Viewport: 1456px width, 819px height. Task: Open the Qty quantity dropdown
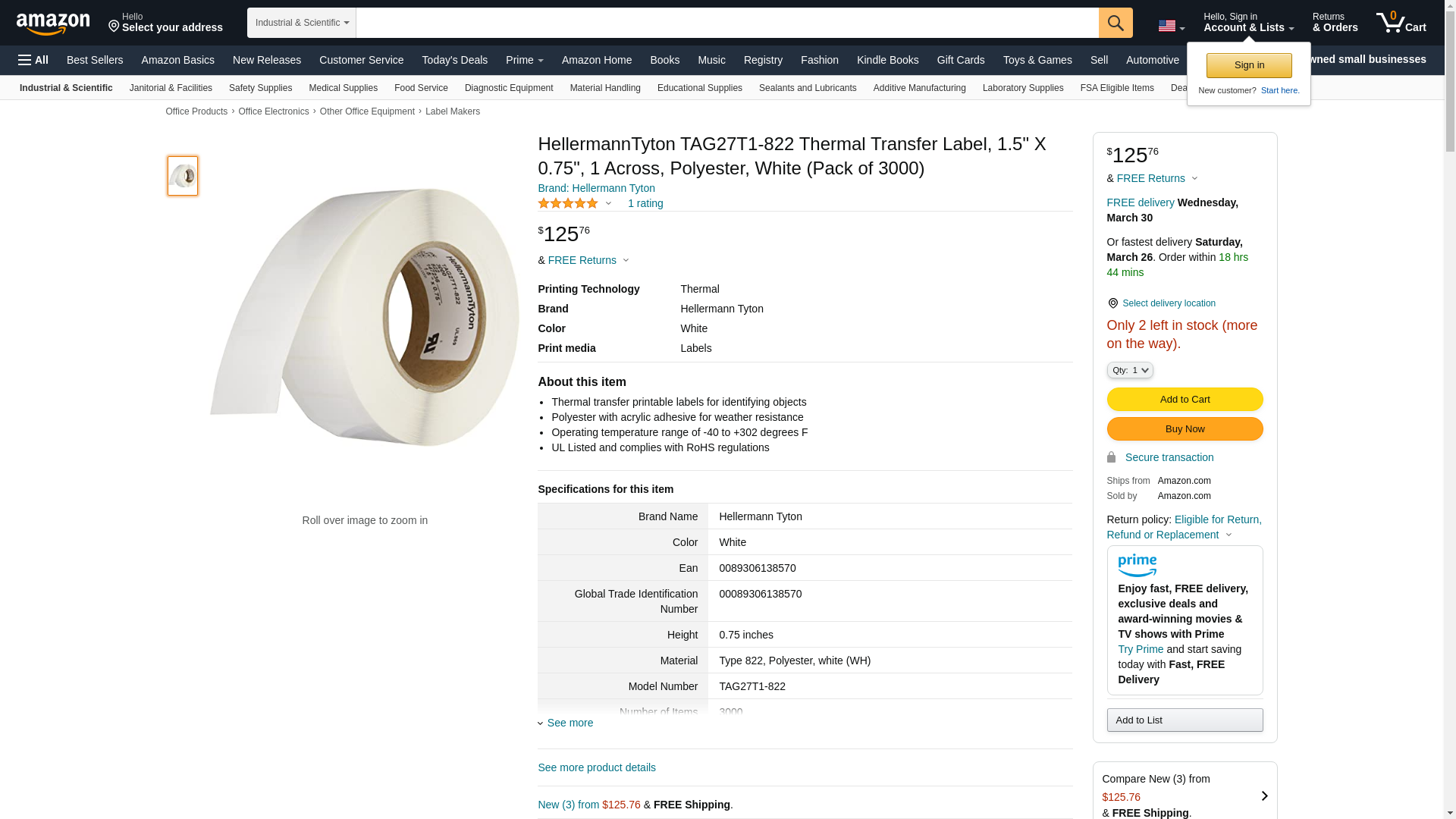[1130, 370]
